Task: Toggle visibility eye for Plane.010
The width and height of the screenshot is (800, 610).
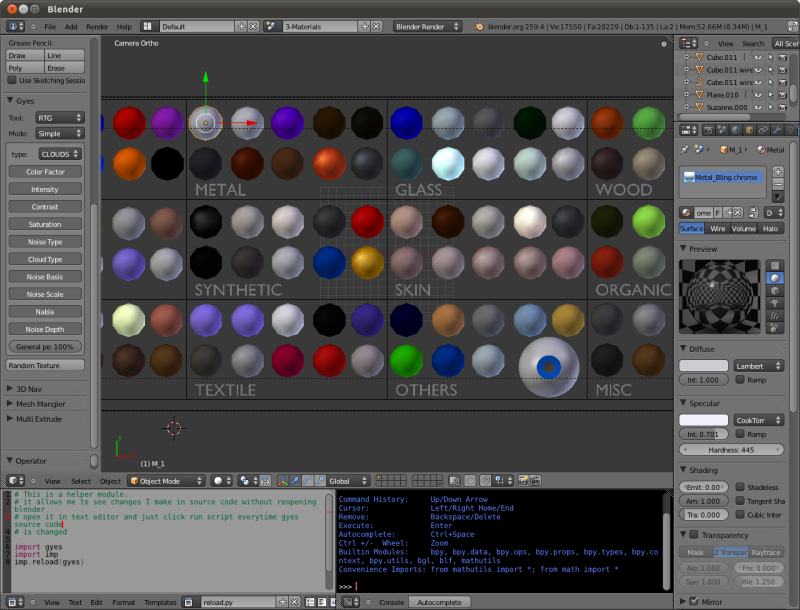Action: (x=758, y=95)
